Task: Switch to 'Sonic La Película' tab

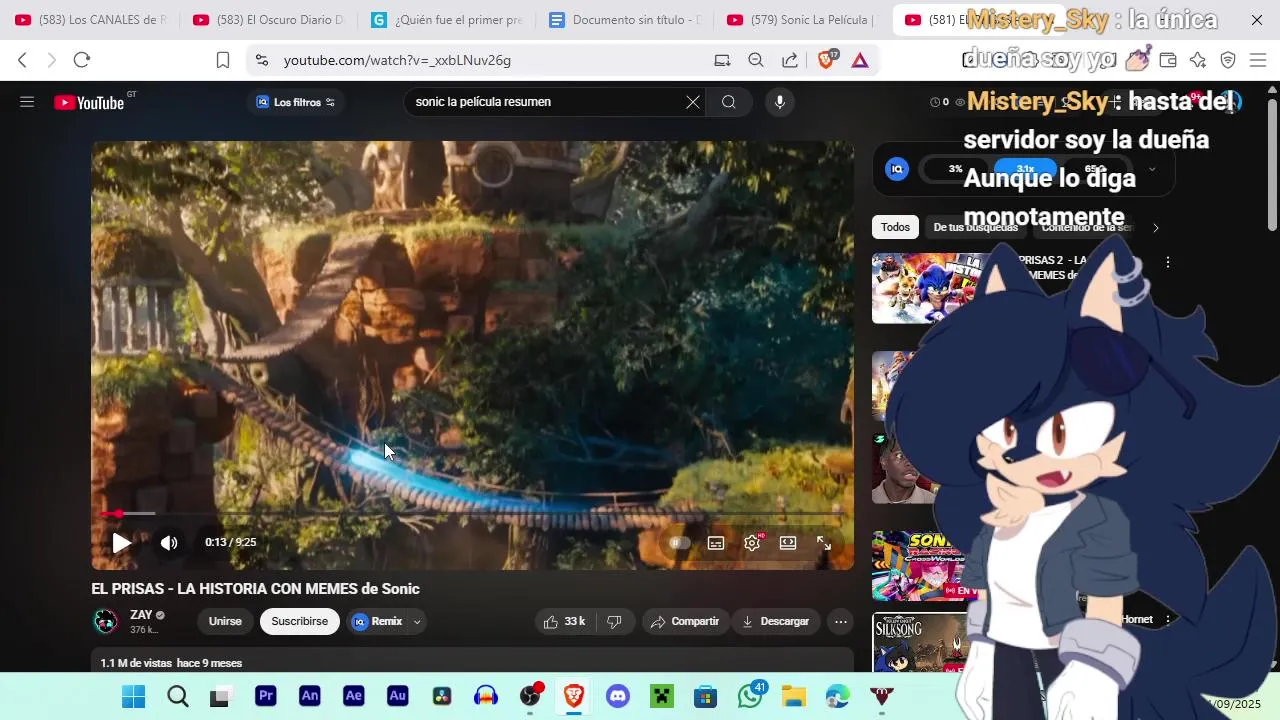Action: (802, 20)
